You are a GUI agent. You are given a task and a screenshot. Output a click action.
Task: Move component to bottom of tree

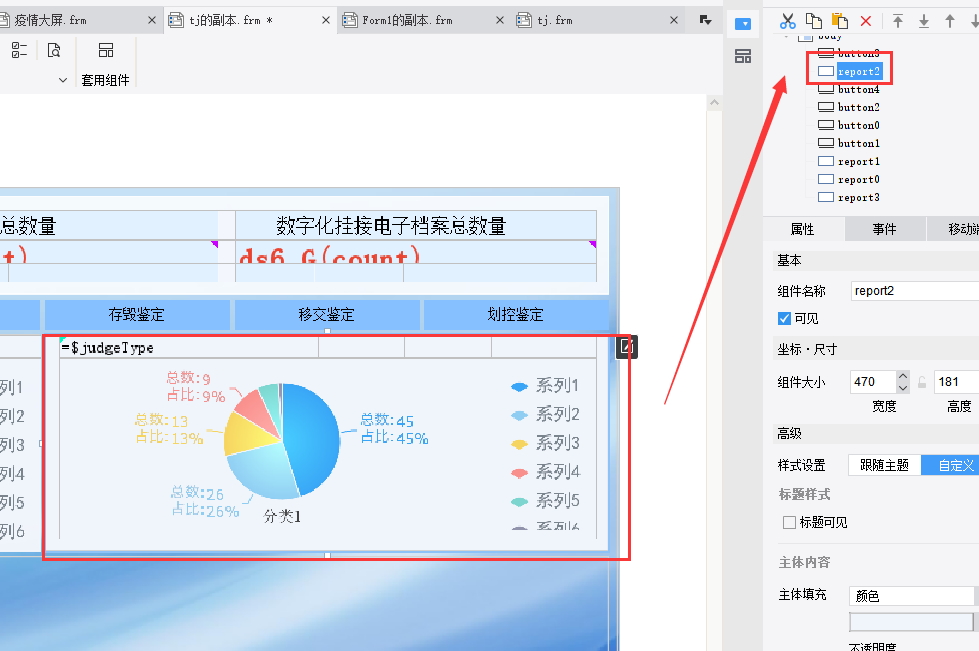tap(924, 21)
